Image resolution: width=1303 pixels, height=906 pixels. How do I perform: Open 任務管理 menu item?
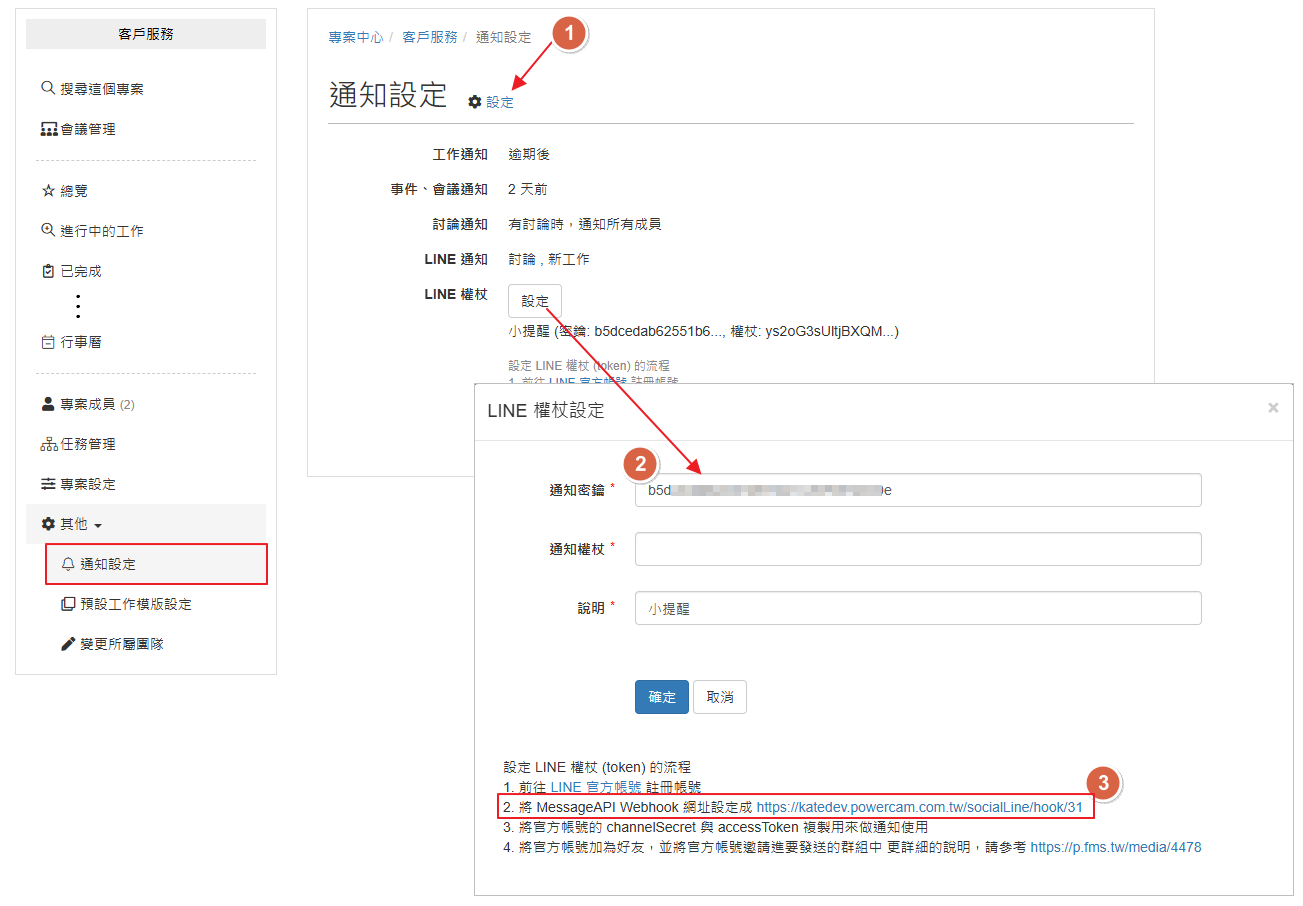(x=88, y=444)
